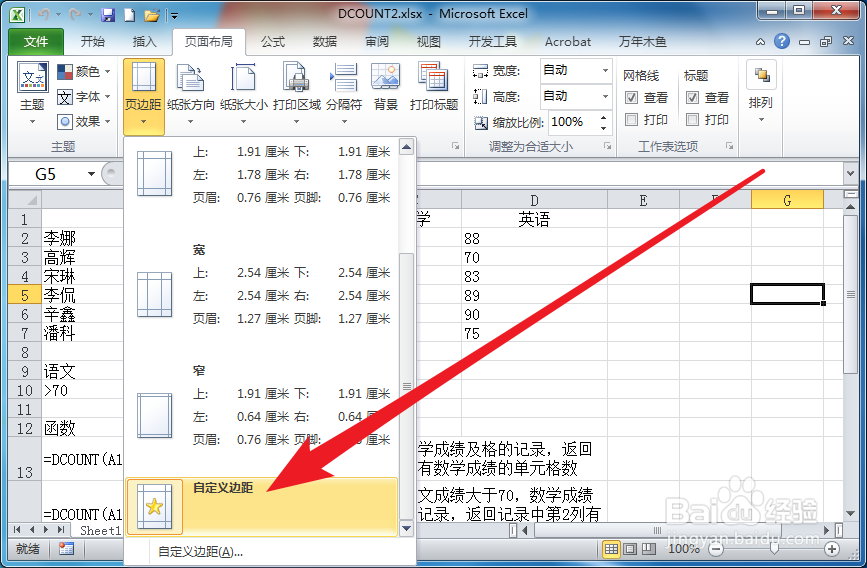Open Paper Size (纸张大小) options
867x568 pixels.
243,93
